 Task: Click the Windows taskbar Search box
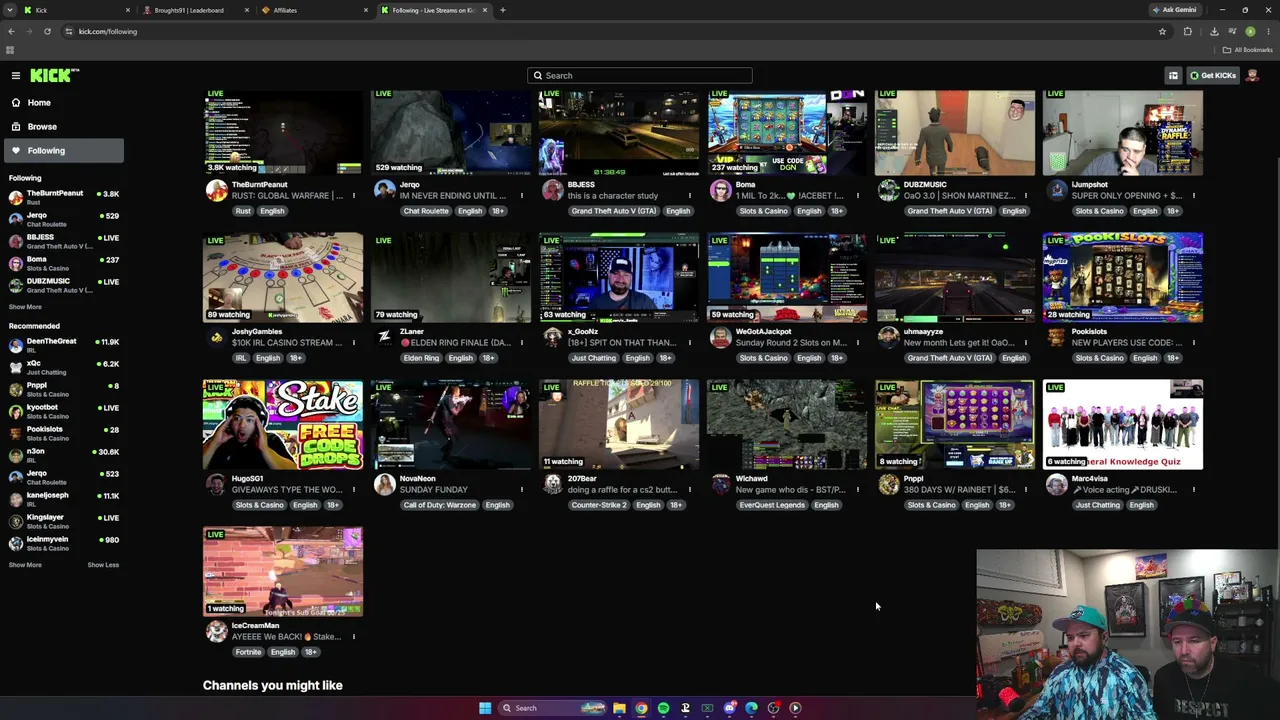point(554,708)
